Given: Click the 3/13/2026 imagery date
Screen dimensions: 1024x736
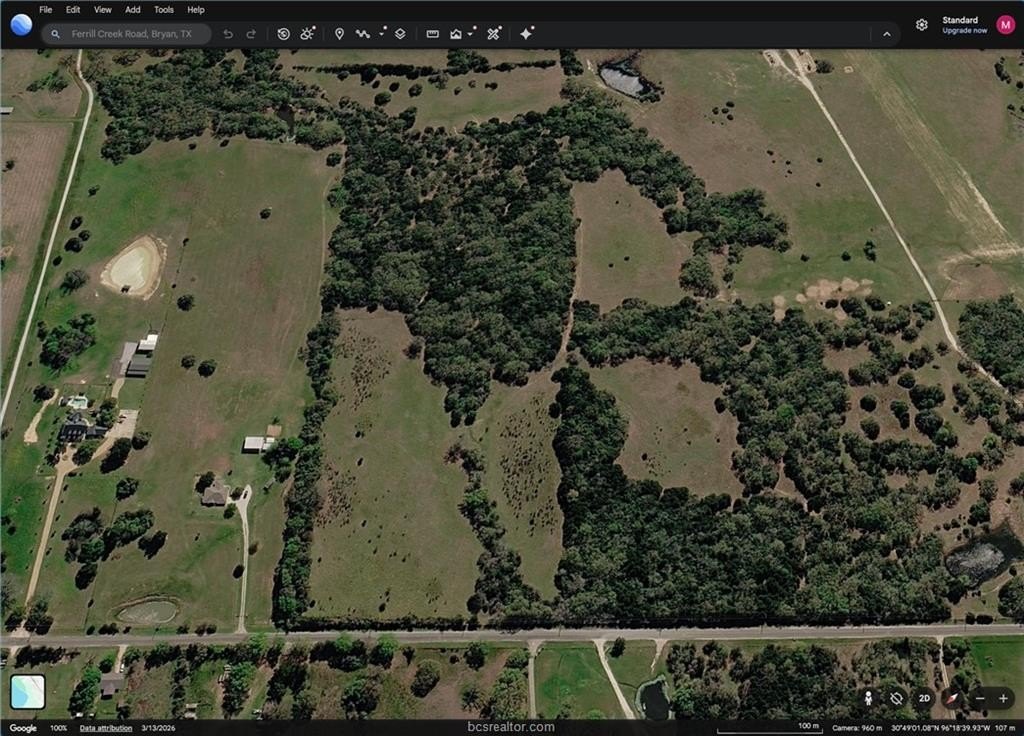Looking at the screenshot, I should pyautogui.click(x=157, y=728).
